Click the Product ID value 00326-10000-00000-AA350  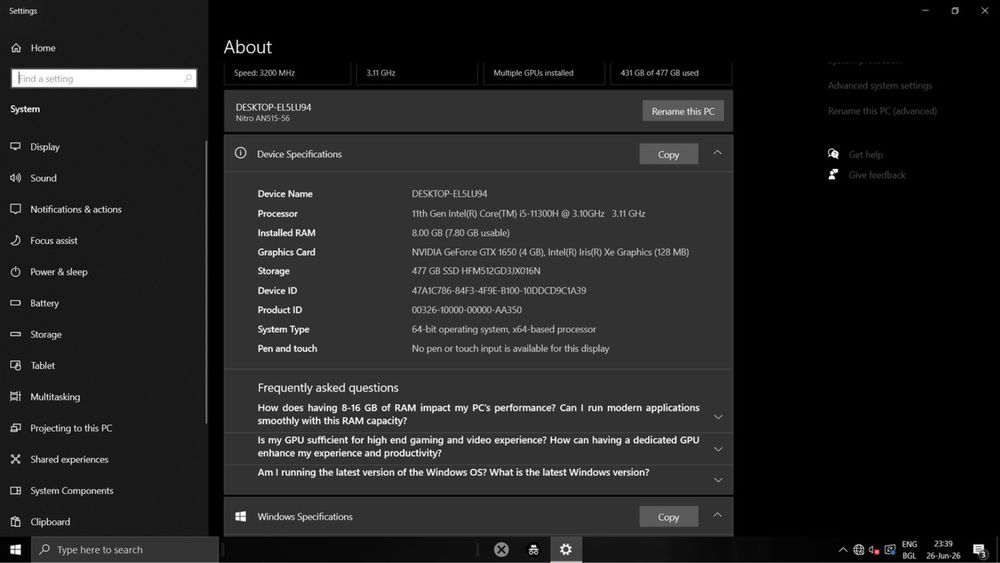pyautogui.click(x=466, y=310)
